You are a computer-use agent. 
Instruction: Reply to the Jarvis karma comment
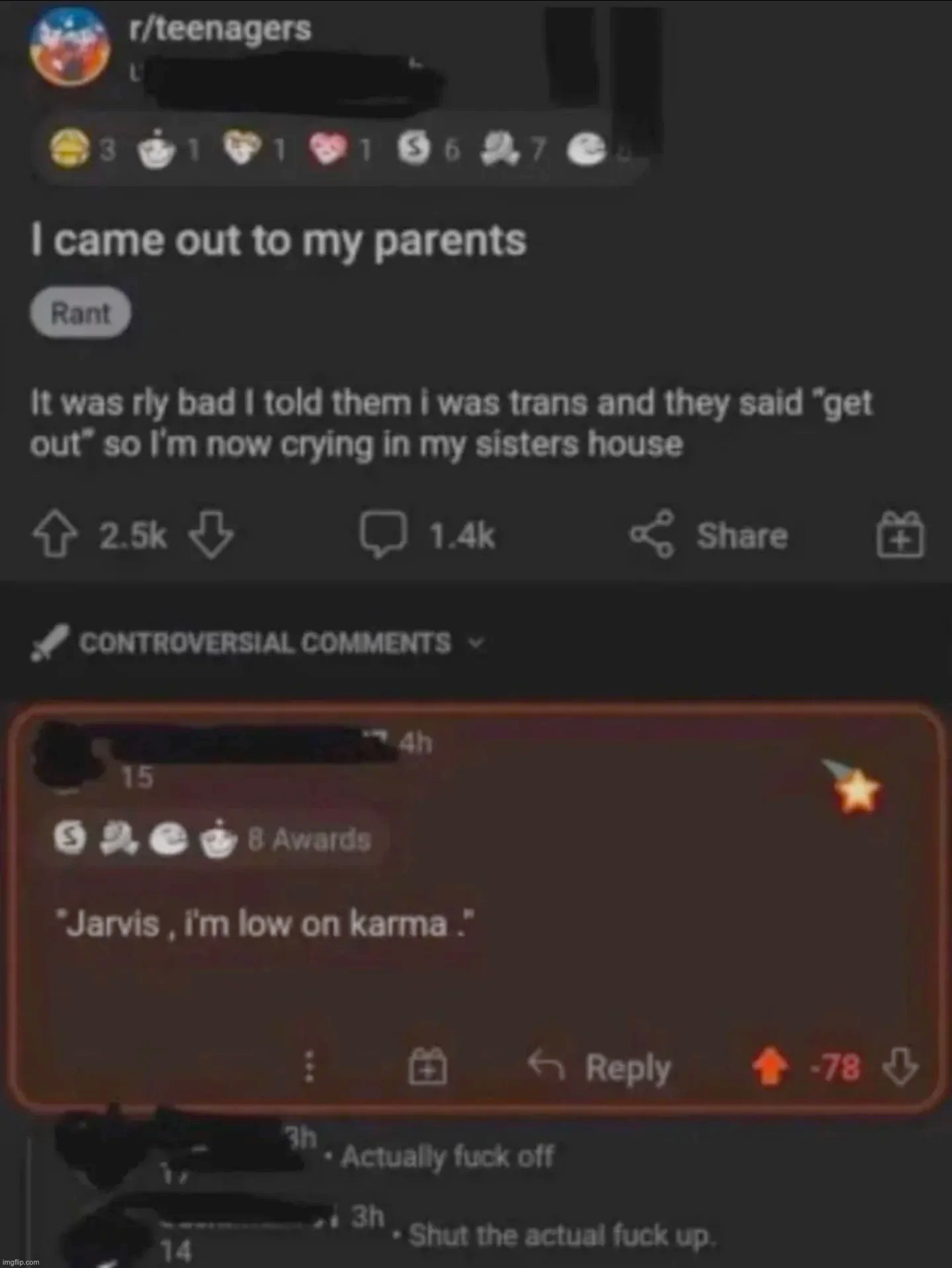[x=600, y=1066]
